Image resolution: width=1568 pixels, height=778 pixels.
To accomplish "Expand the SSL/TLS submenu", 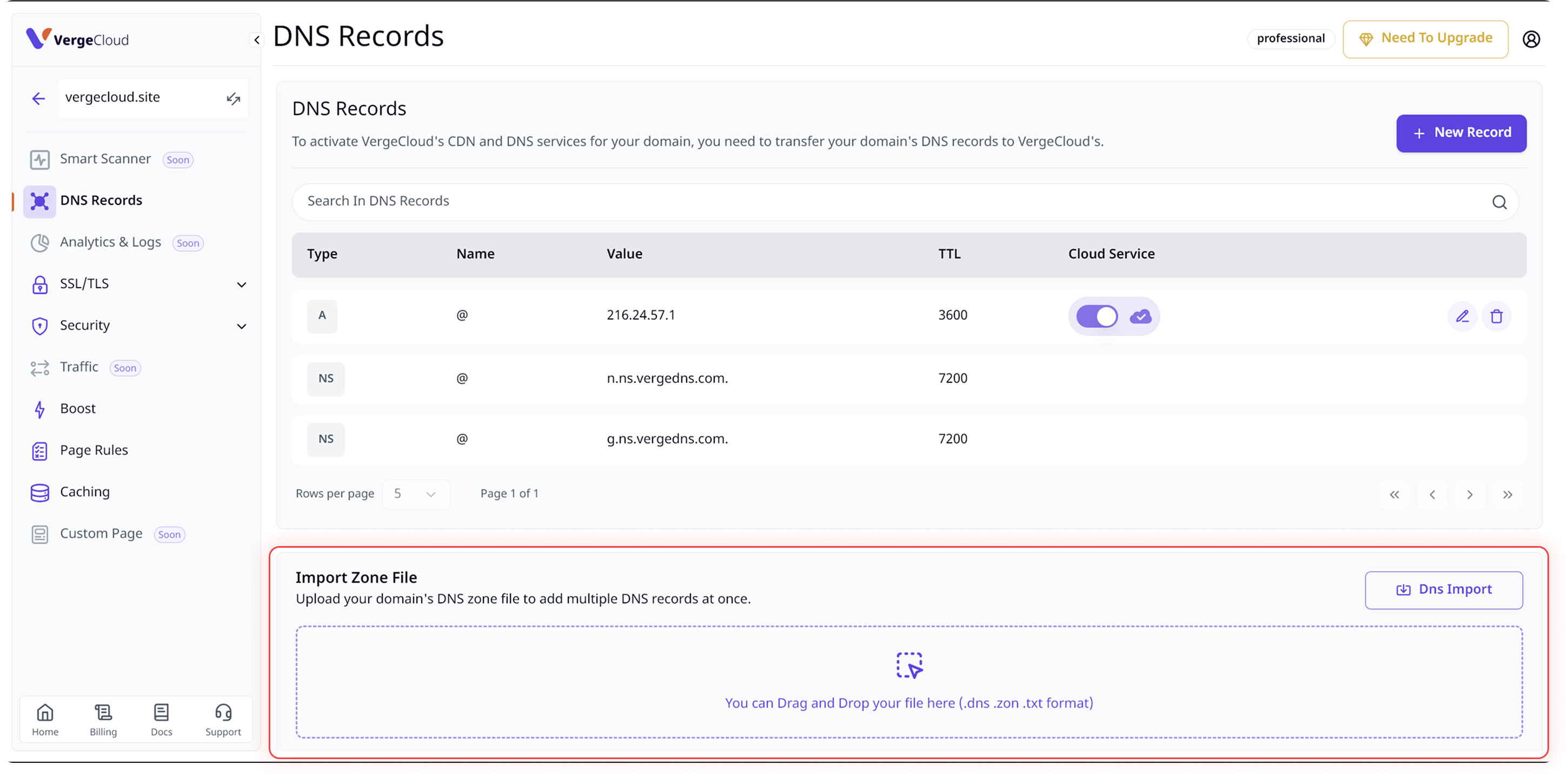I will pos(242,284).
